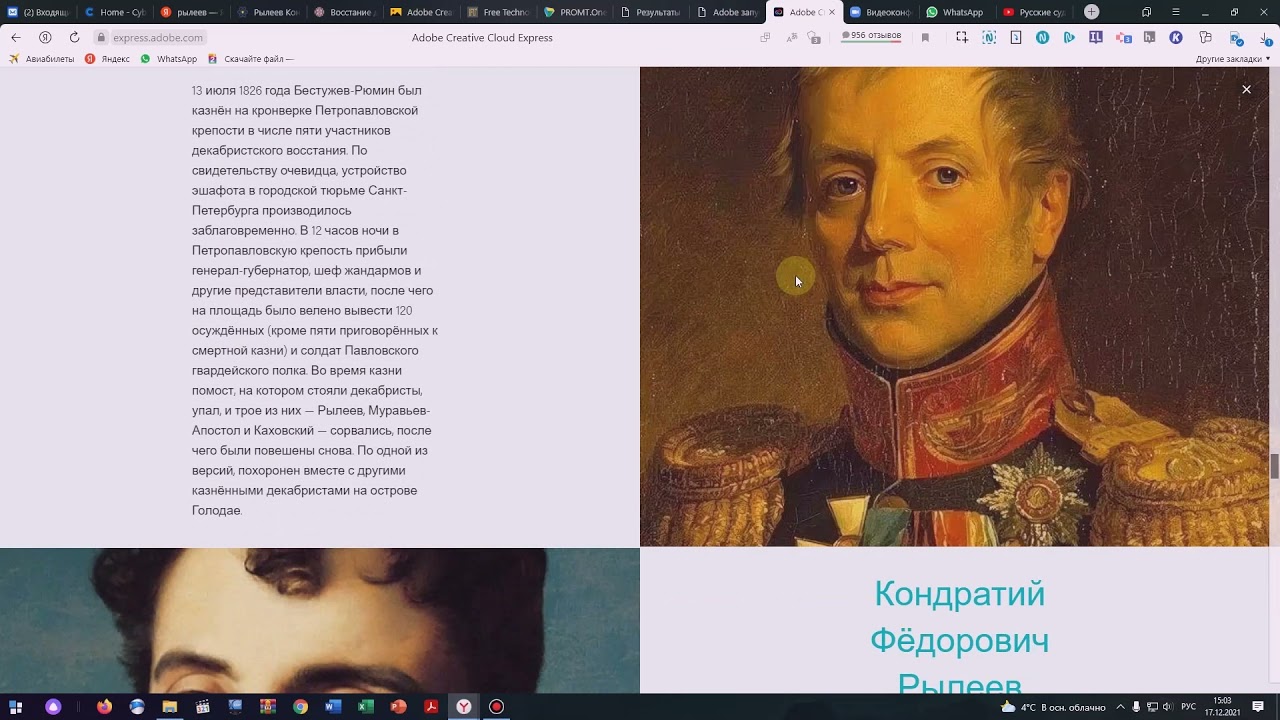The height and width of the screenshot is (720, 1280).
Task: Open the WhatsApp bookmark in bookmarks bar
Action: pyautogui.click(x=169, y=59)
